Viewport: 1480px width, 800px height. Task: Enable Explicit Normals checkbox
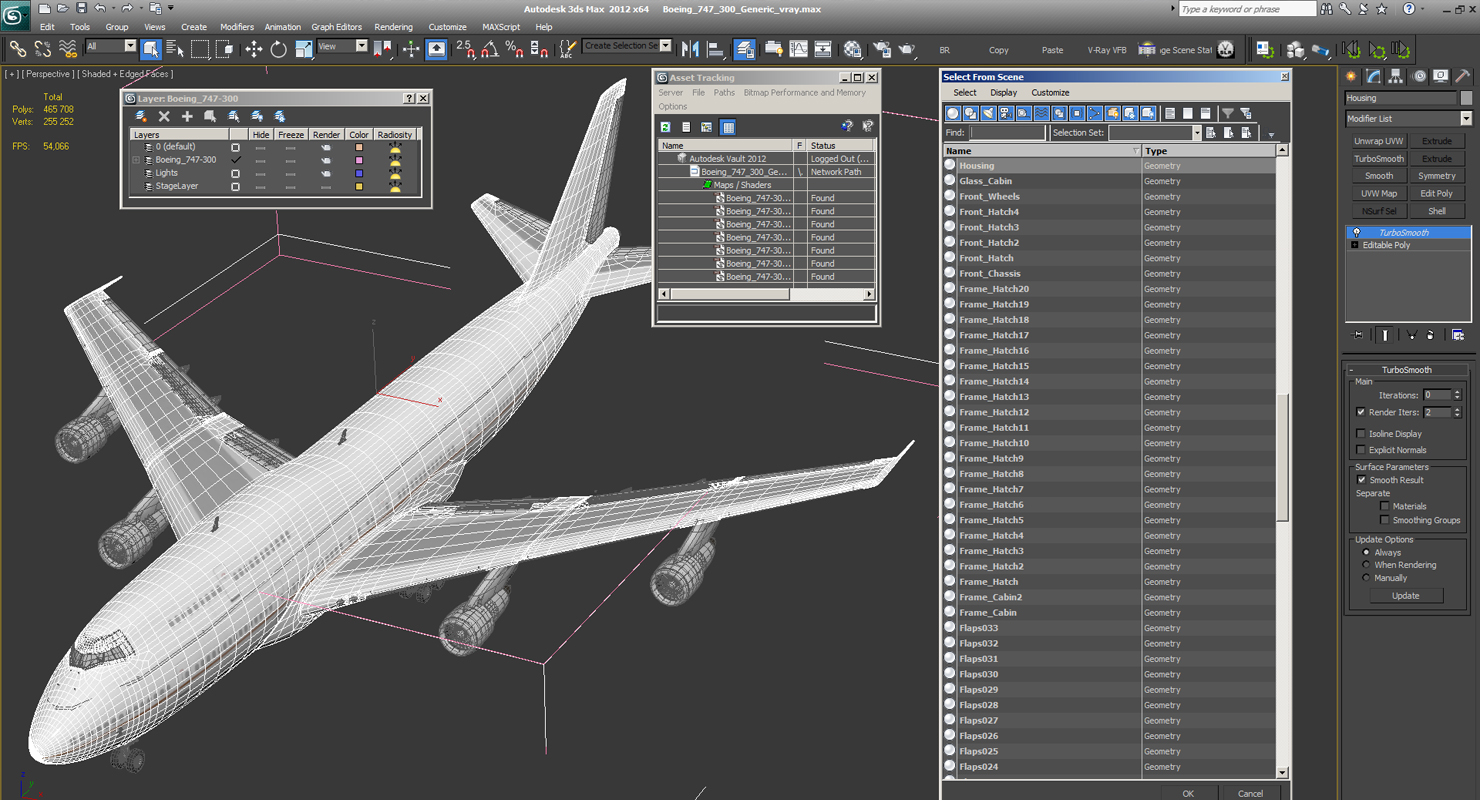pyautogui.click(x=1361, y=450)
